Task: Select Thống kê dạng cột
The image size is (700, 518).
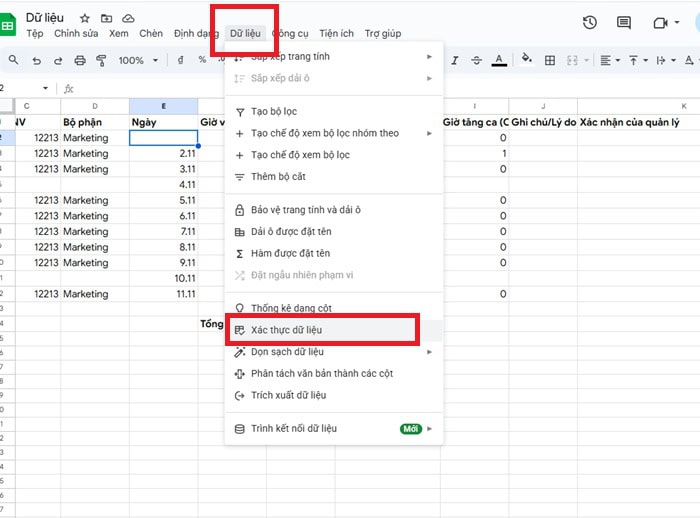Action: 334,308
